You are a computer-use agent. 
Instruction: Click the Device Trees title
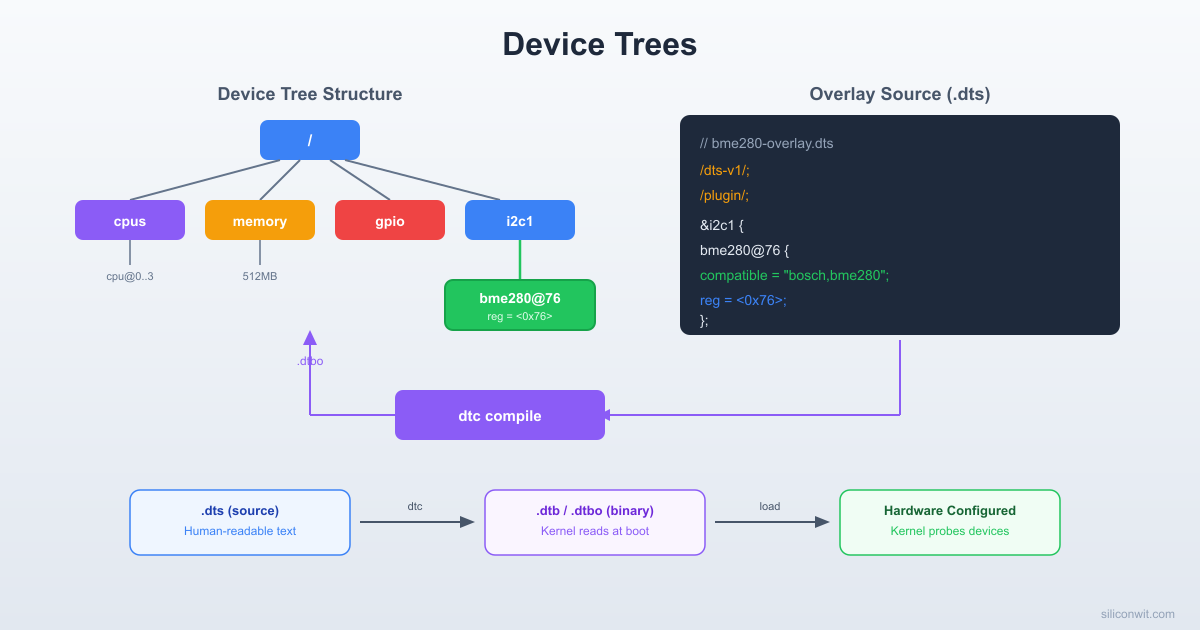(x=600, y=44)
